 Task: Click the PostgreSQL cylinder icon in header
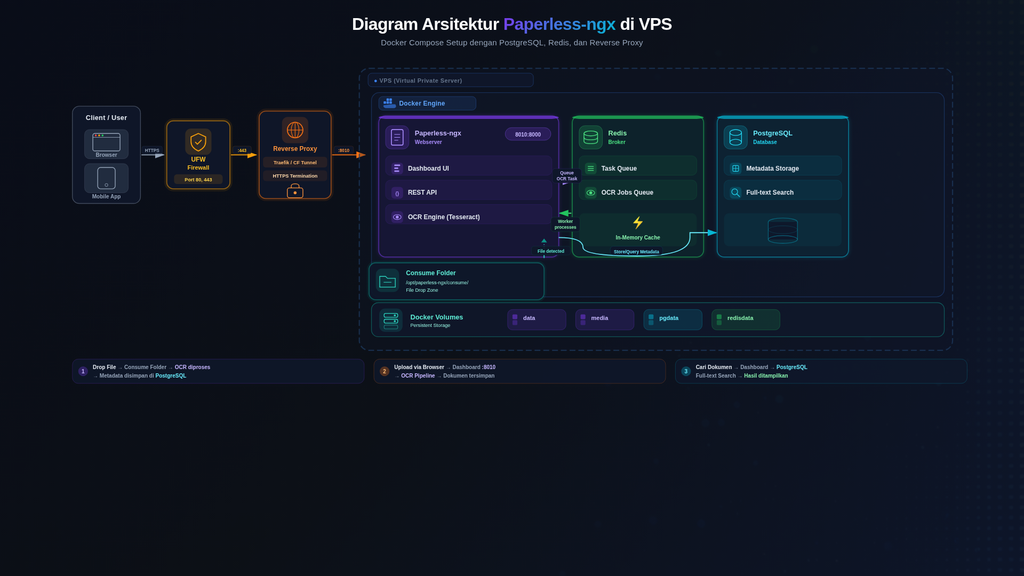click(x=735, y=137)
